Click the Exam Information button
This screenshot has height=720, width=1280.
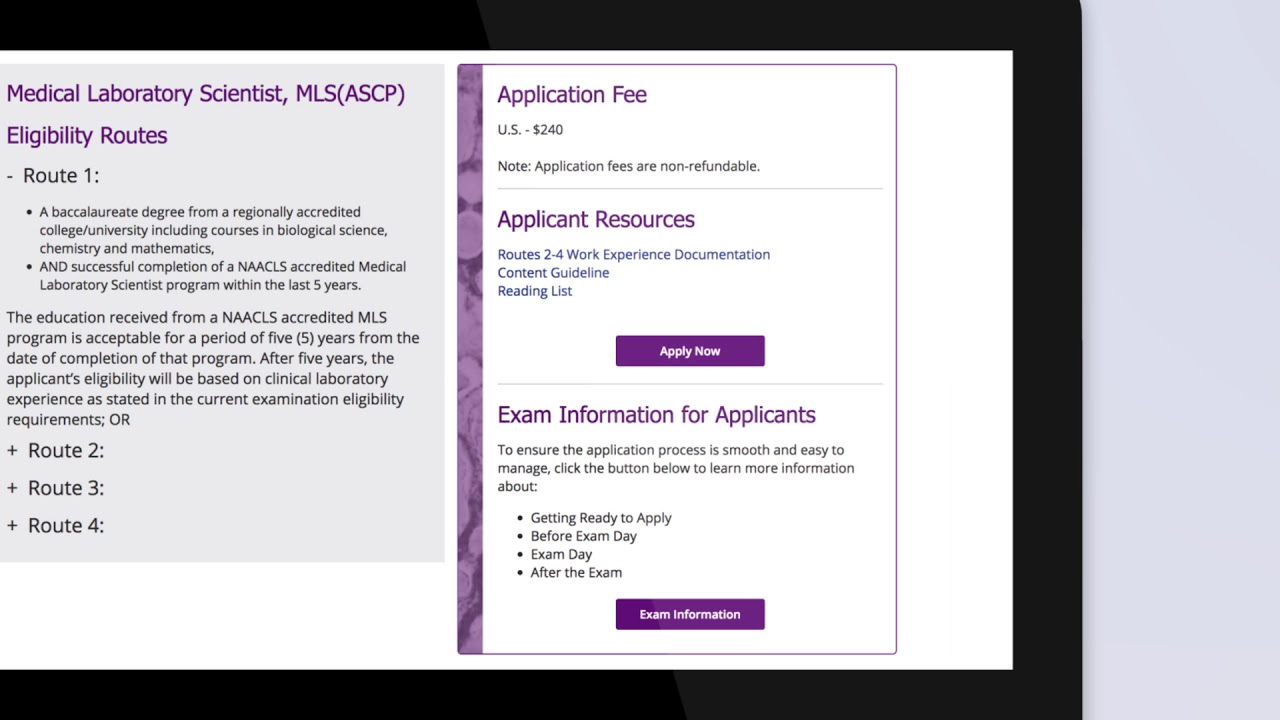(x=690, y=614)
